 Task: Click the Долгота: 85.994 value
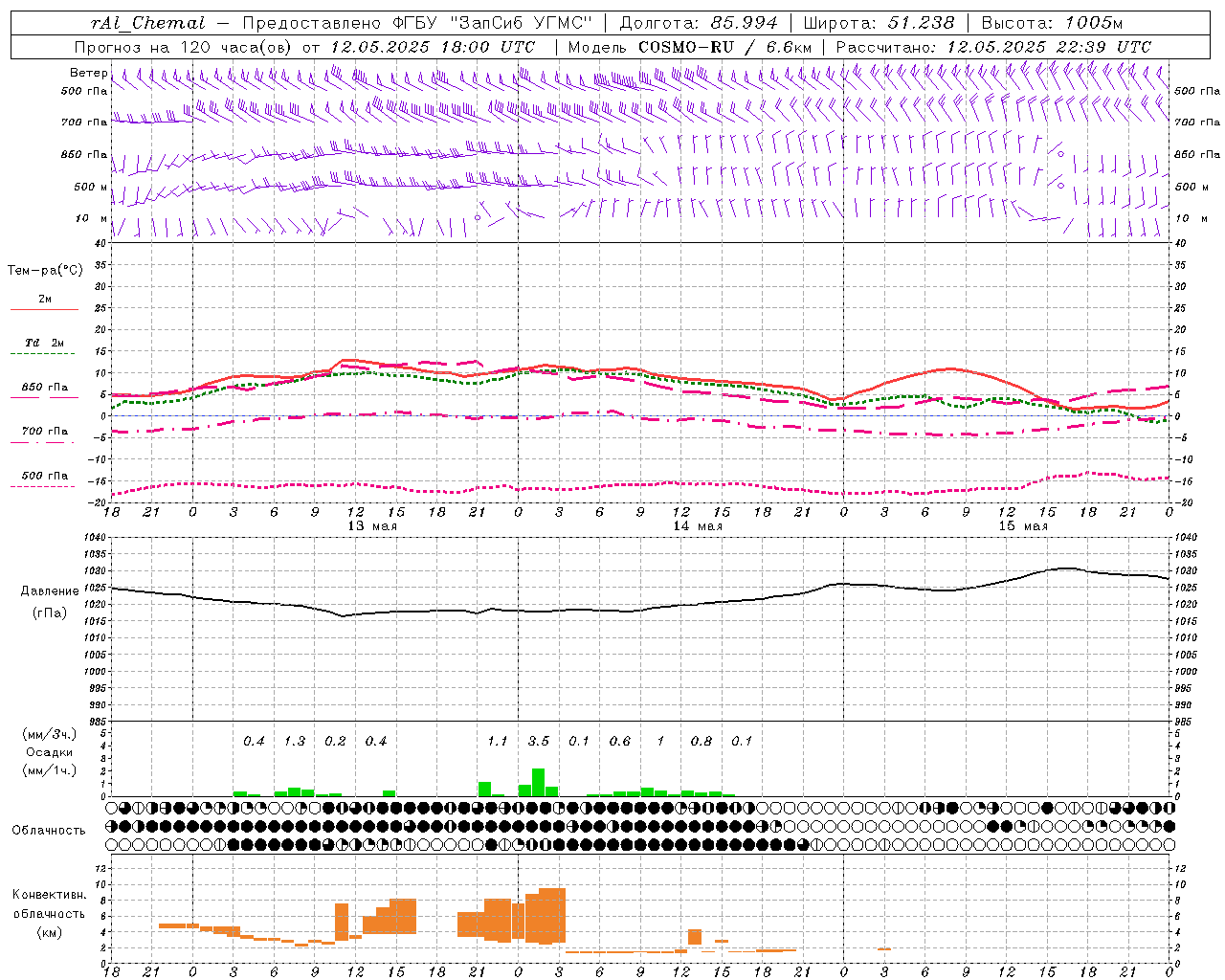click(700, 23)
